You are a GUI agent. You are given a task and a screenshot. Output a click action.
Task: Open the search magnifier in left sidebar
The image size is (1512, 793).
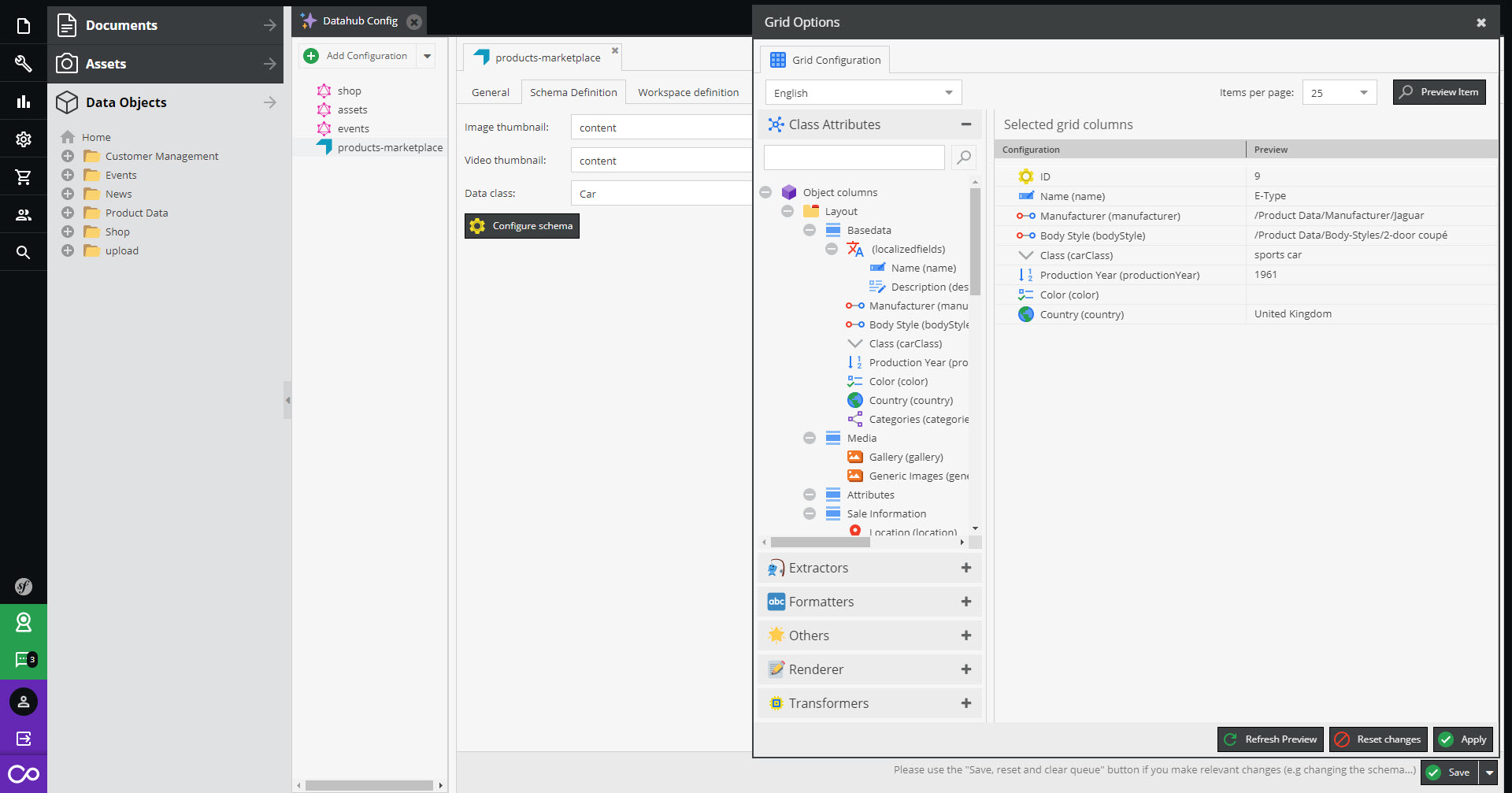pyautogui.click(x=24, y=252)
